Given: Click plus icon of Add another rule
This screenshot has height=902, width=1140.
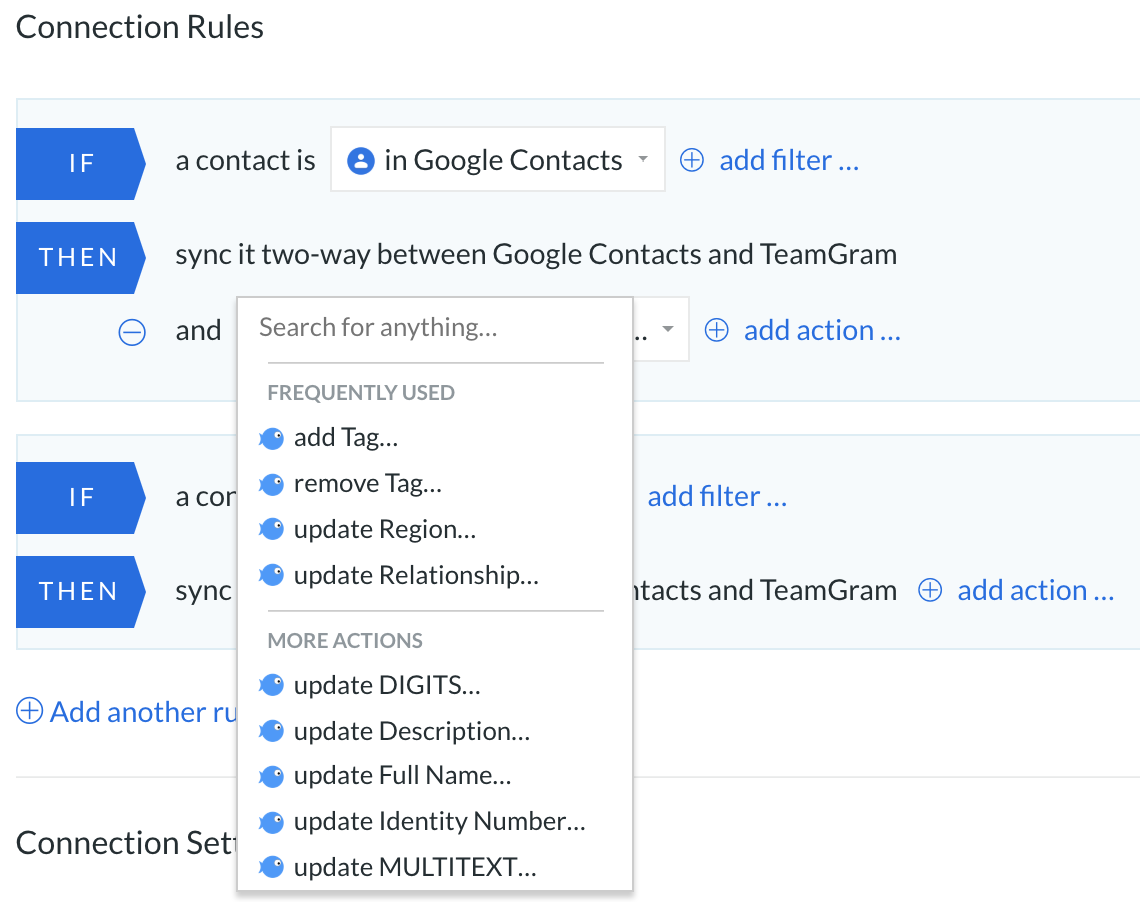Looking at the screenshot, I should coord(29,711).
